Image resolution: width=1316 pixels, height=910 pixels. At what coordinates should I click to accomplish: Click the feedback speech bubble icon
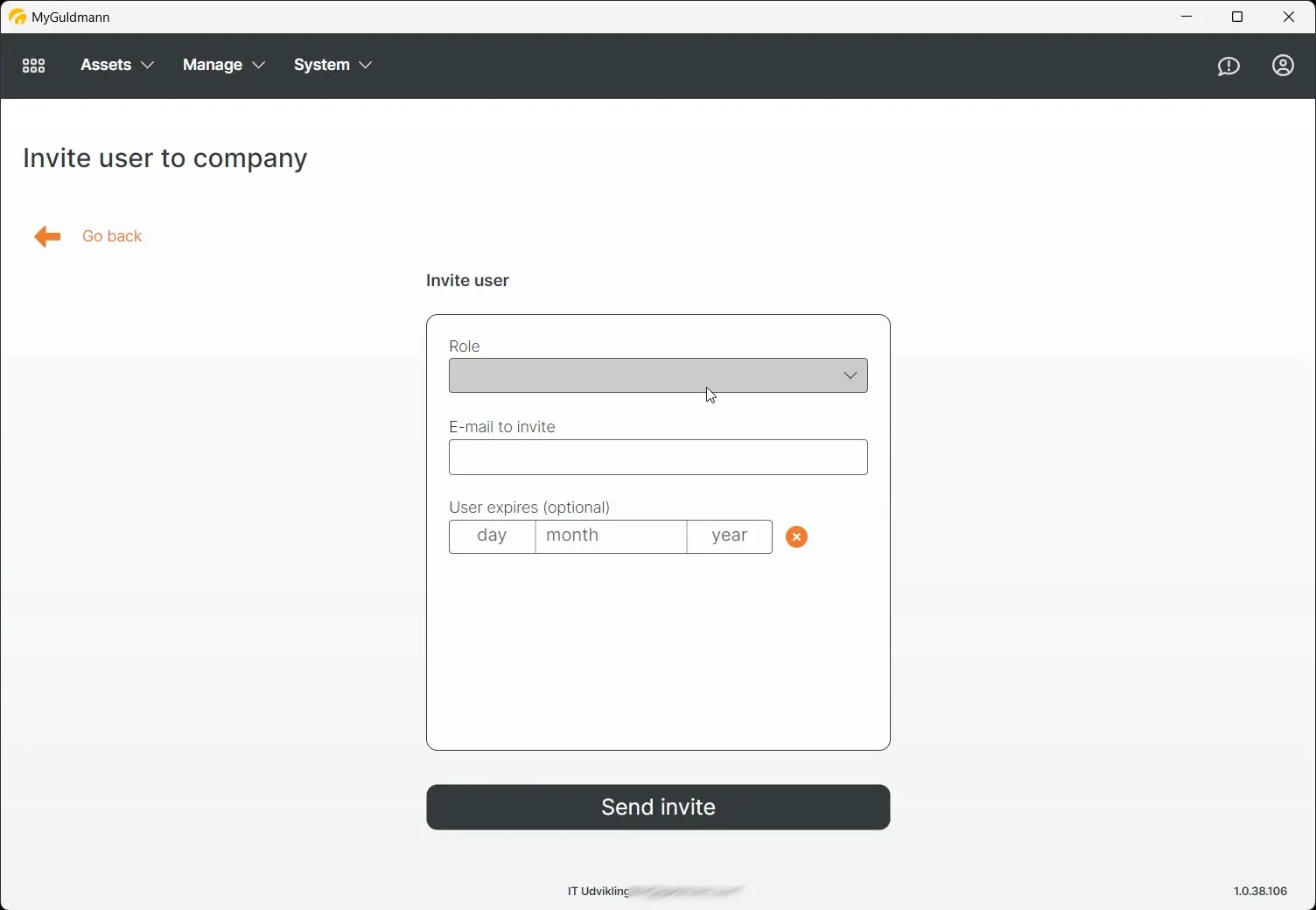coord(1228,66)
